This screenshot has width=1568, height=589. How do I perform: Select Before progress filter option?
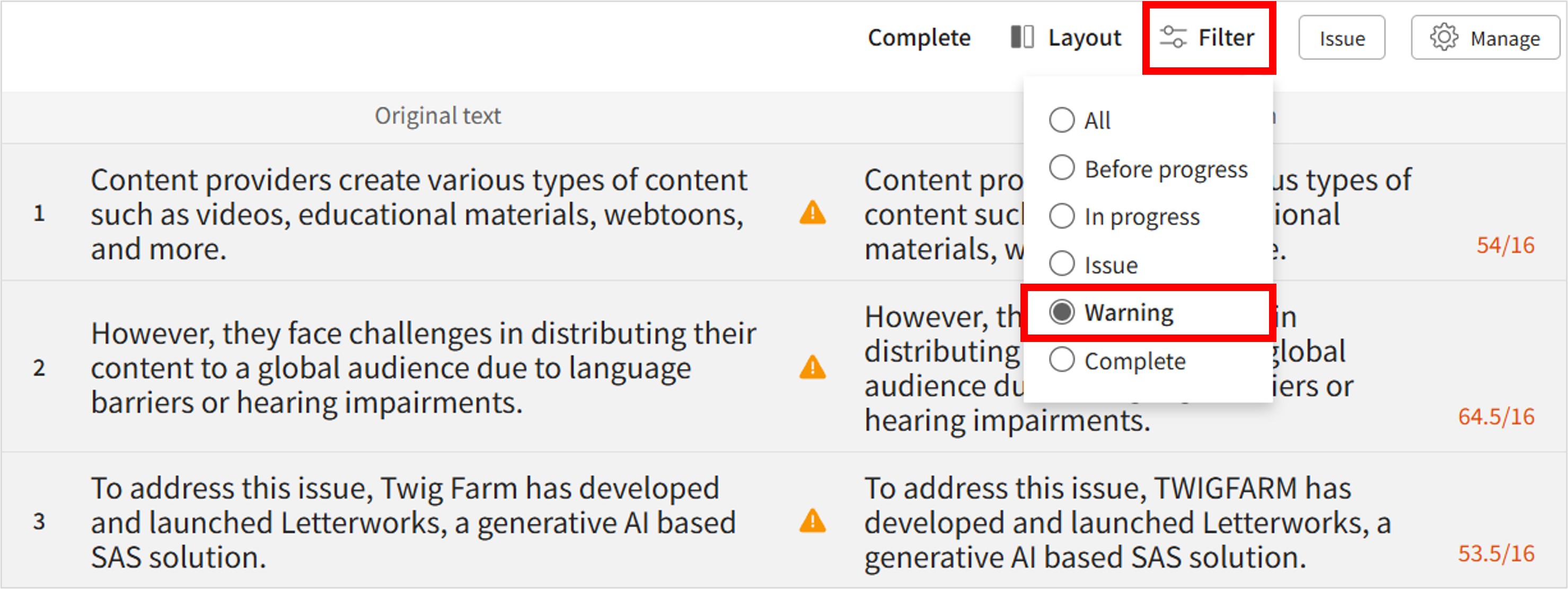[1062, 168]
